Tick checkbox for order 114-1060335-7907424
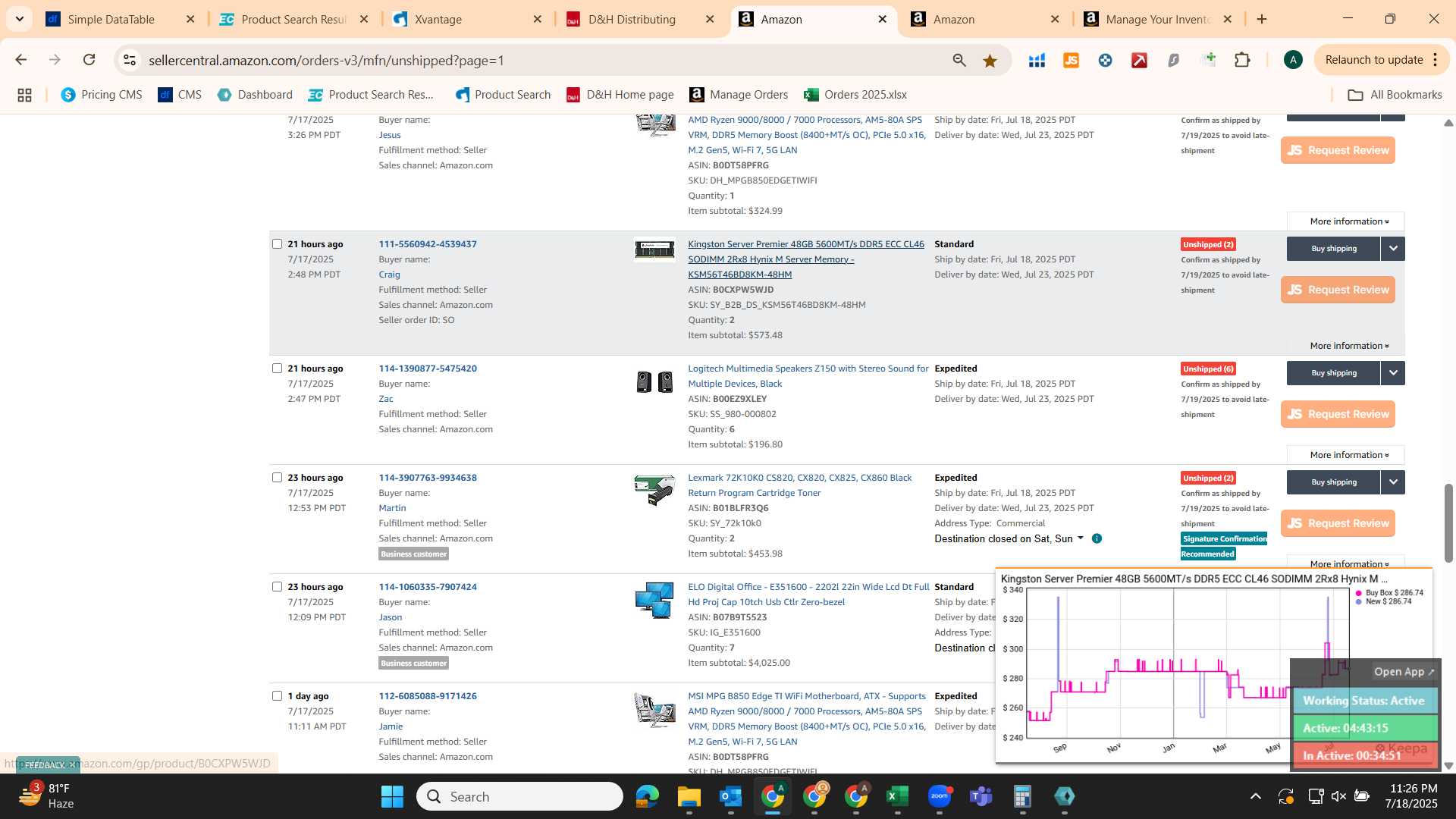The width and height of the screenshot is (1456, 819). pyautogui.click(x=277, y=586)
